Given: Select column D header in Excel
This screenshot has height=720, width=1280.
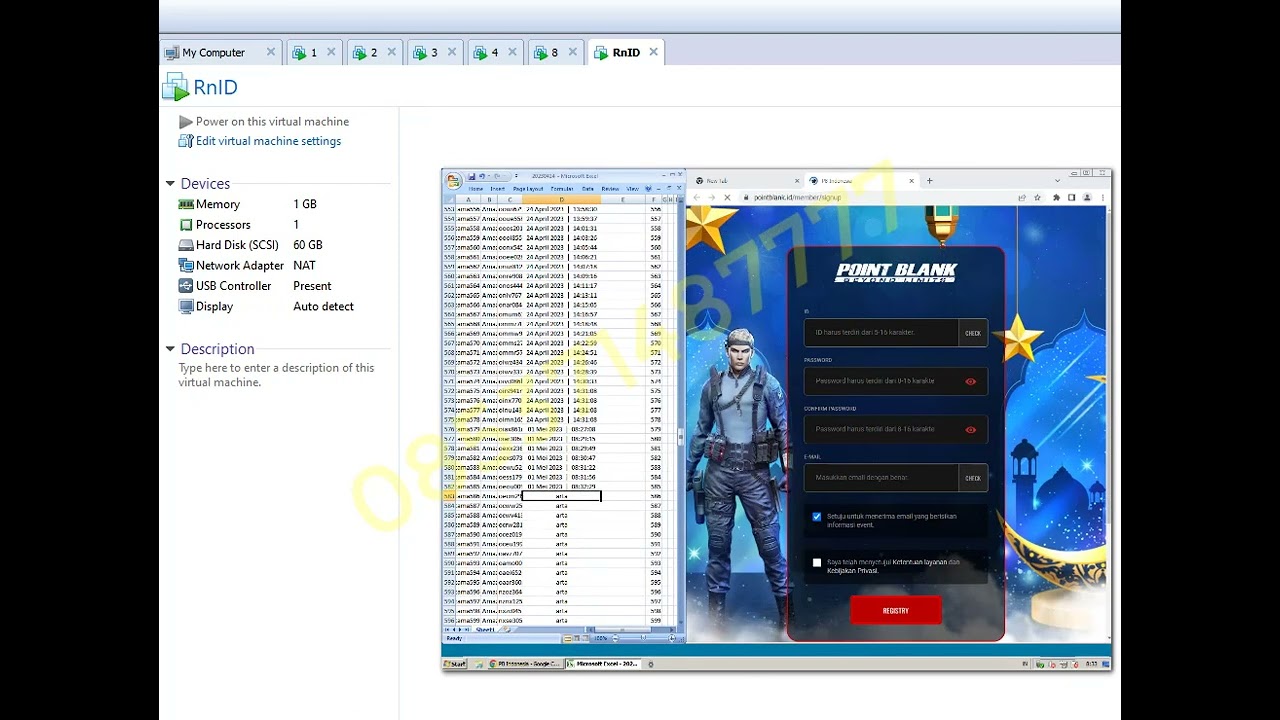Looking at the screenshot, I should coord(561,199).
